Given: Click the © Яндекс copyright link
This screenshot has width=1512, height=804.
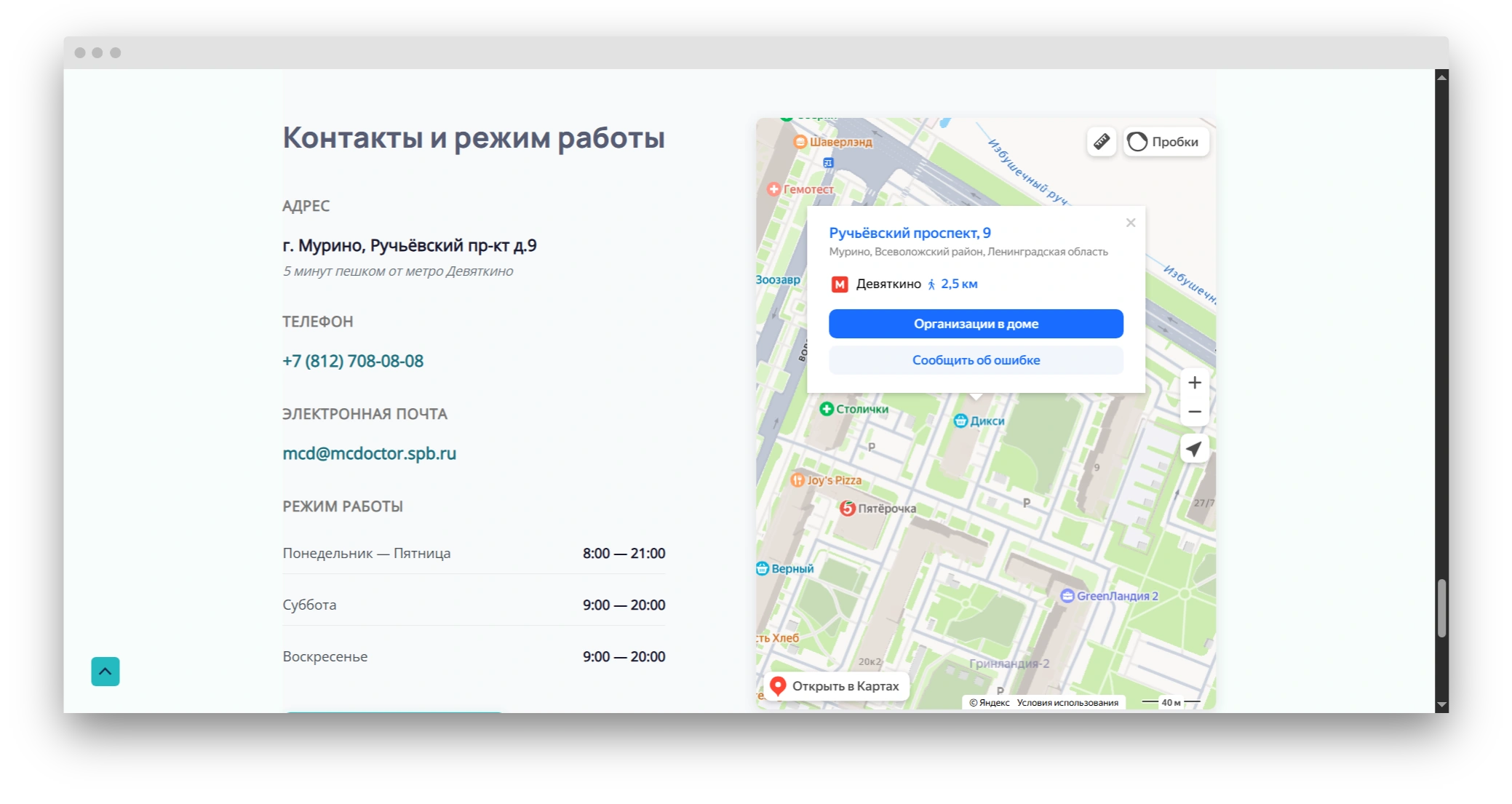Looking at the screenshot, I should [990, 703].
